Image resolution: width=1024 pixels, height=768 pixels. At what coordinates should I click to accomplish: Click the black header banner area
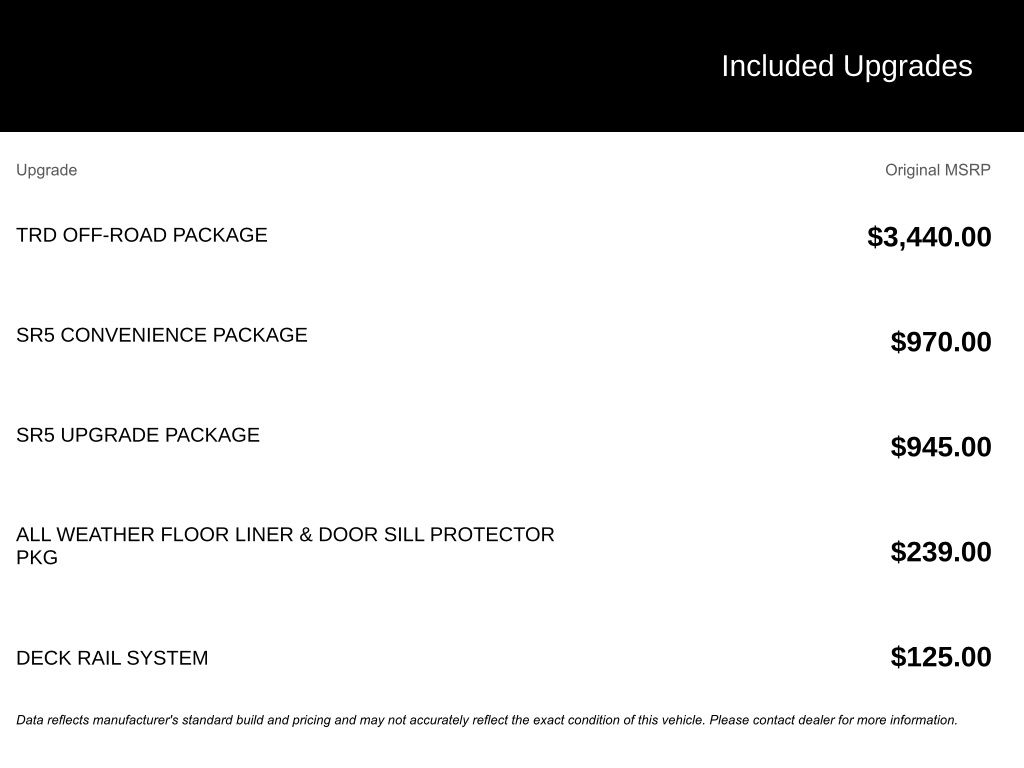click(512, 66)
